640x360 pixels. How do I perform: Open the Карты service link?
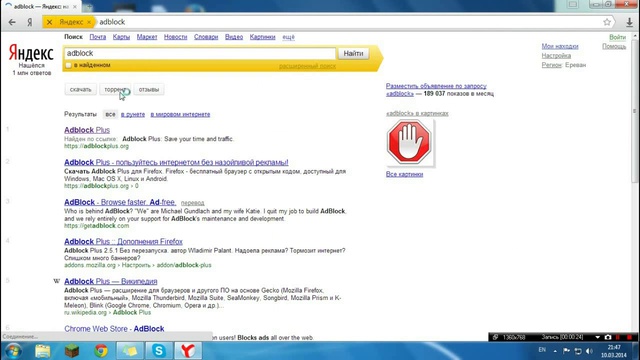click(x=121, y=37)
